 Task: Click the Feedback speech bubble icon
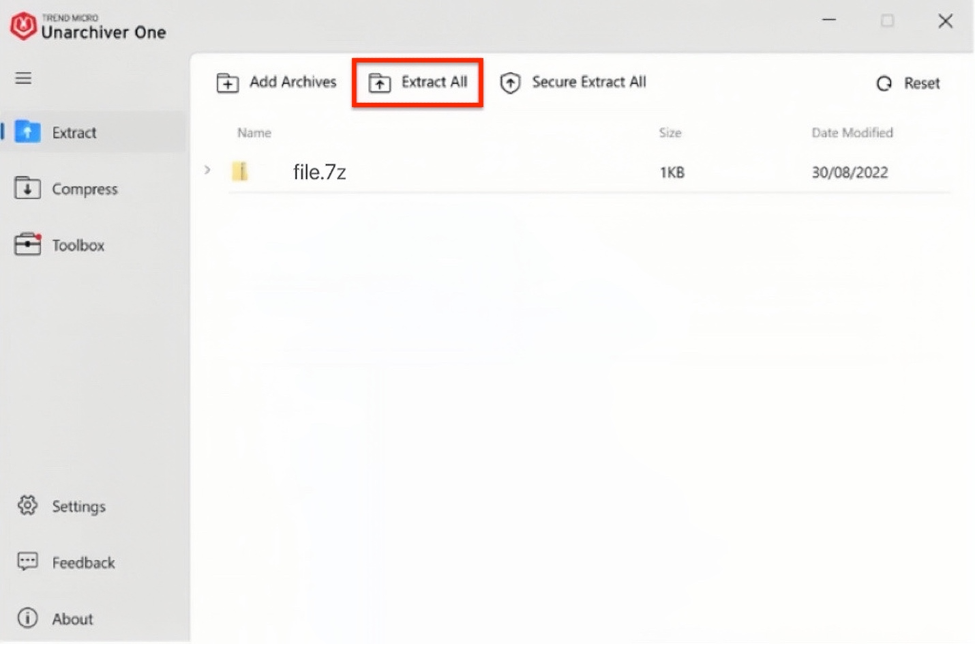click(27, 562)
